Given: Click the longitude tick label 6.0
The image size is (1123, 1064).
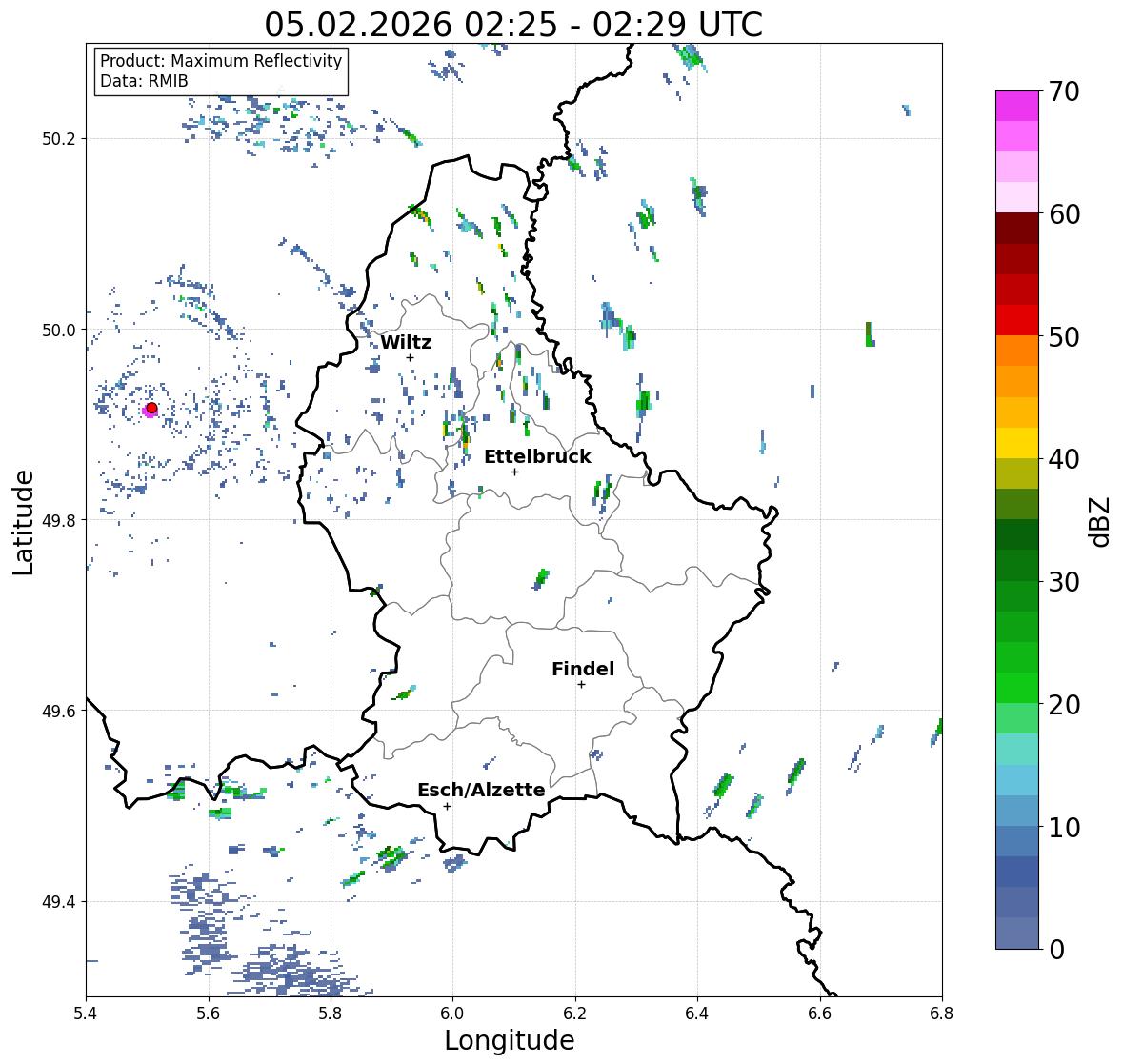Looking at the screenshot, I should click(452, 1014).
